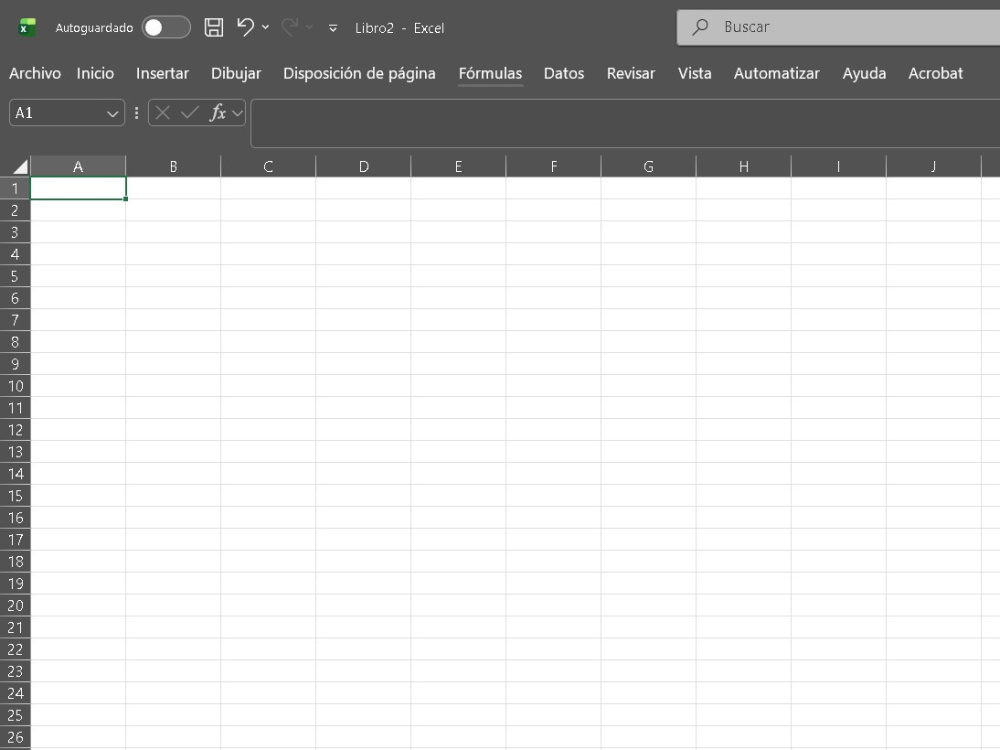Select row 26 header
This screenshot has width=1000, height=750.
tap(15, 737)
